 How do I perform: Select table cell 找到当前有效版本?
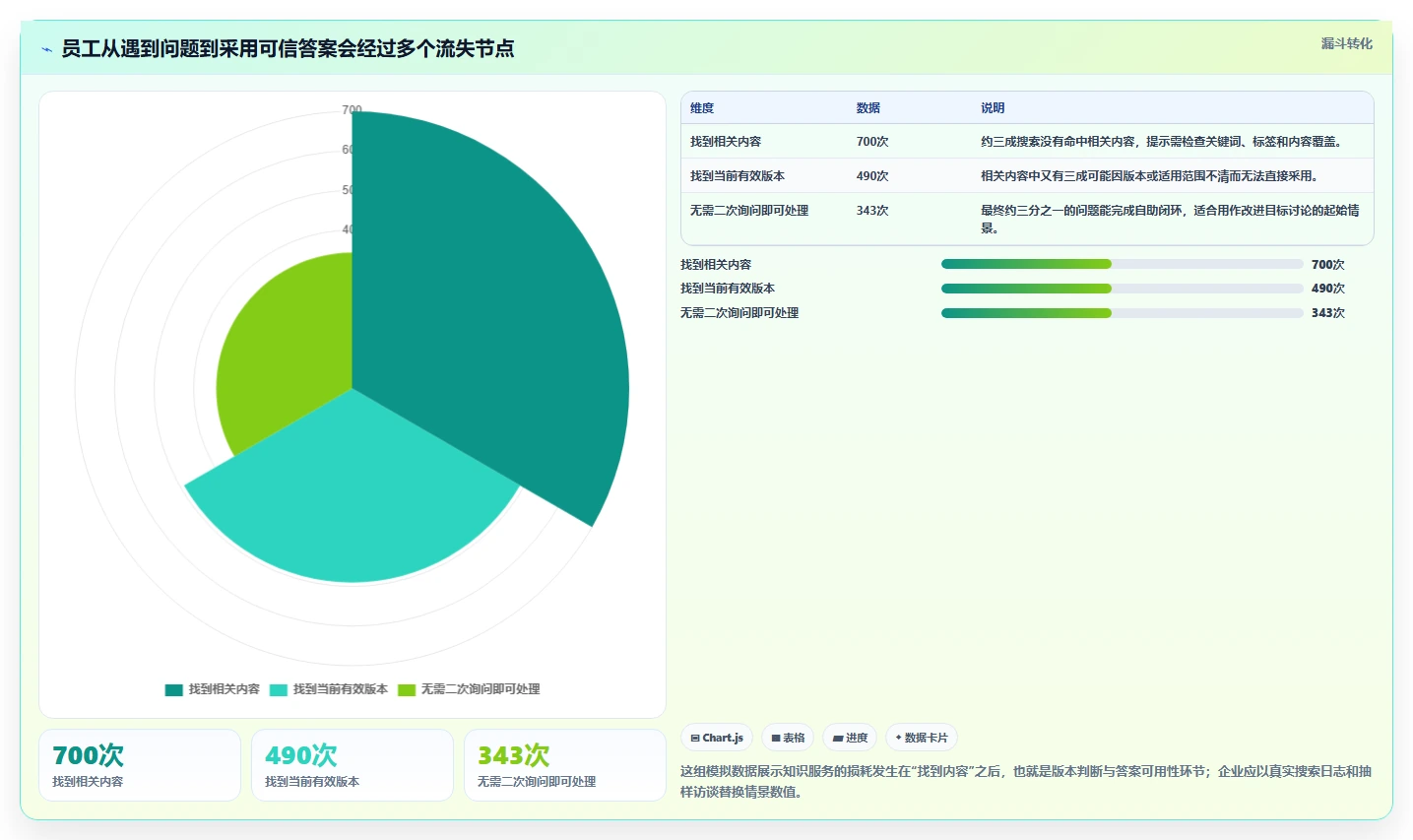(x=738, y=176)
